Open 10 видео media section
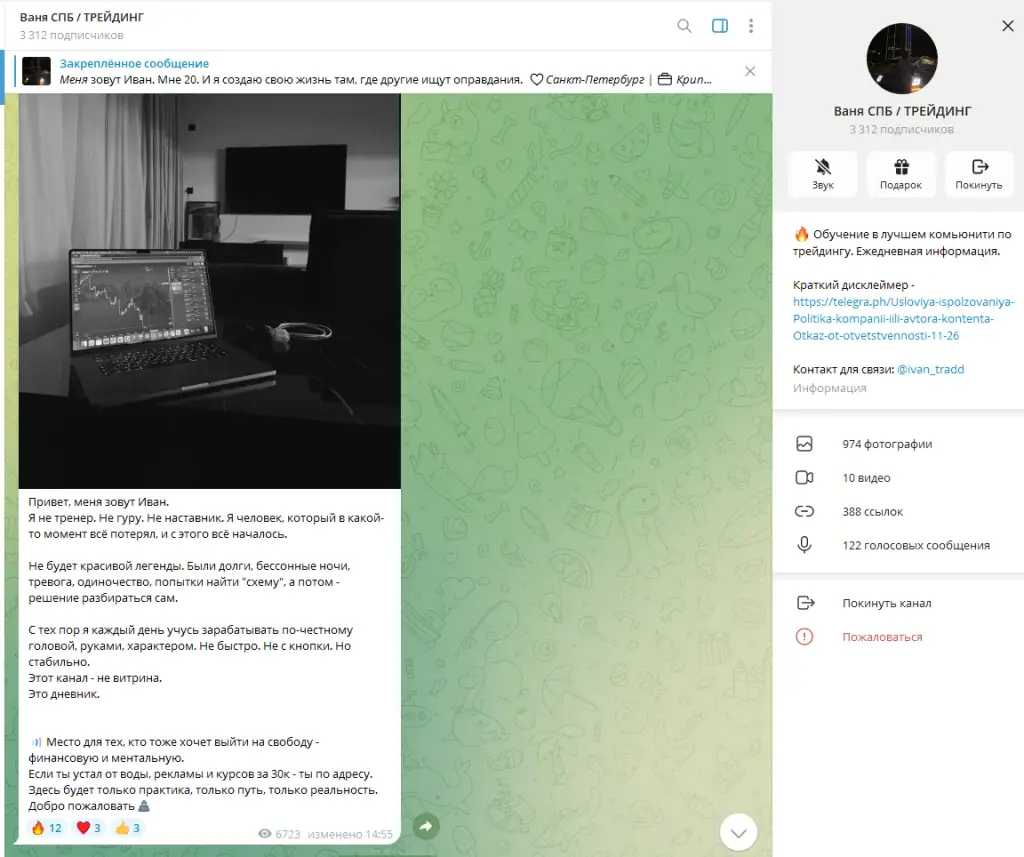This screenshot has height=857, width=1024. 899,478
